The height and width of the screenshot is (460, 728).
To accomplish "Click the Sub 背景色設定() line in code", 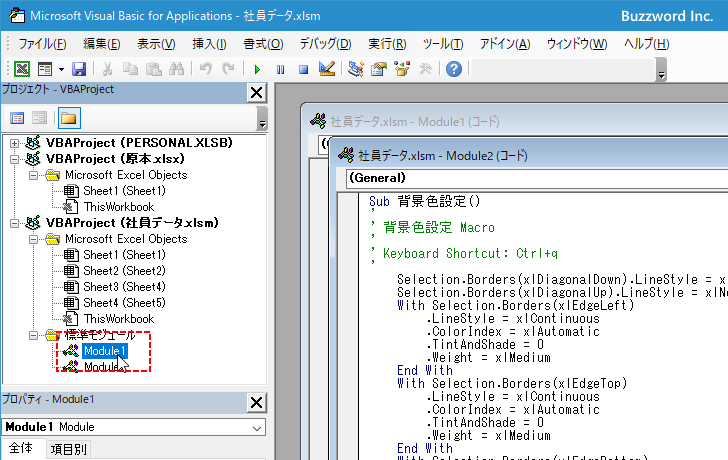I will 425,201.
